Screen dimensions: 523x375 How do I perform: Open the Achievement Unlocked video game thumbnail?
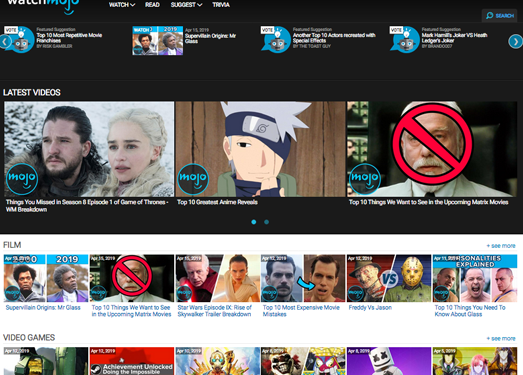(132, 361)
